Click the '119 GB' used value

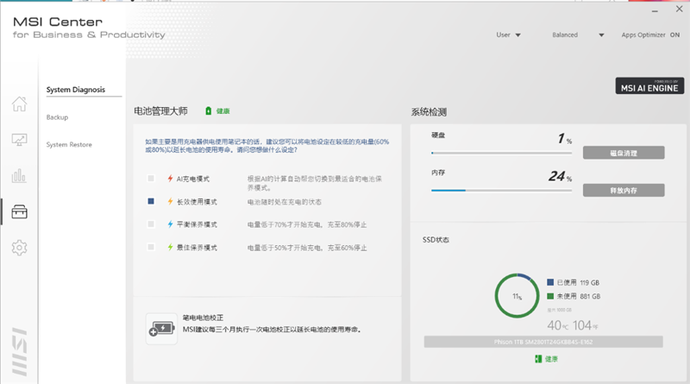tap(590, 282)
